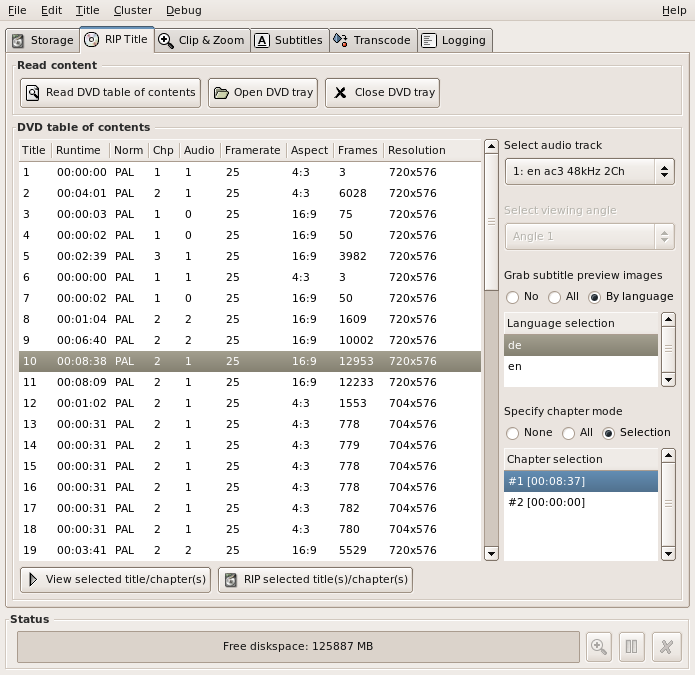This screenshot has width=695, height=675.
Task: Select title 17 with 782 frames
Action: tap(250, 508)
